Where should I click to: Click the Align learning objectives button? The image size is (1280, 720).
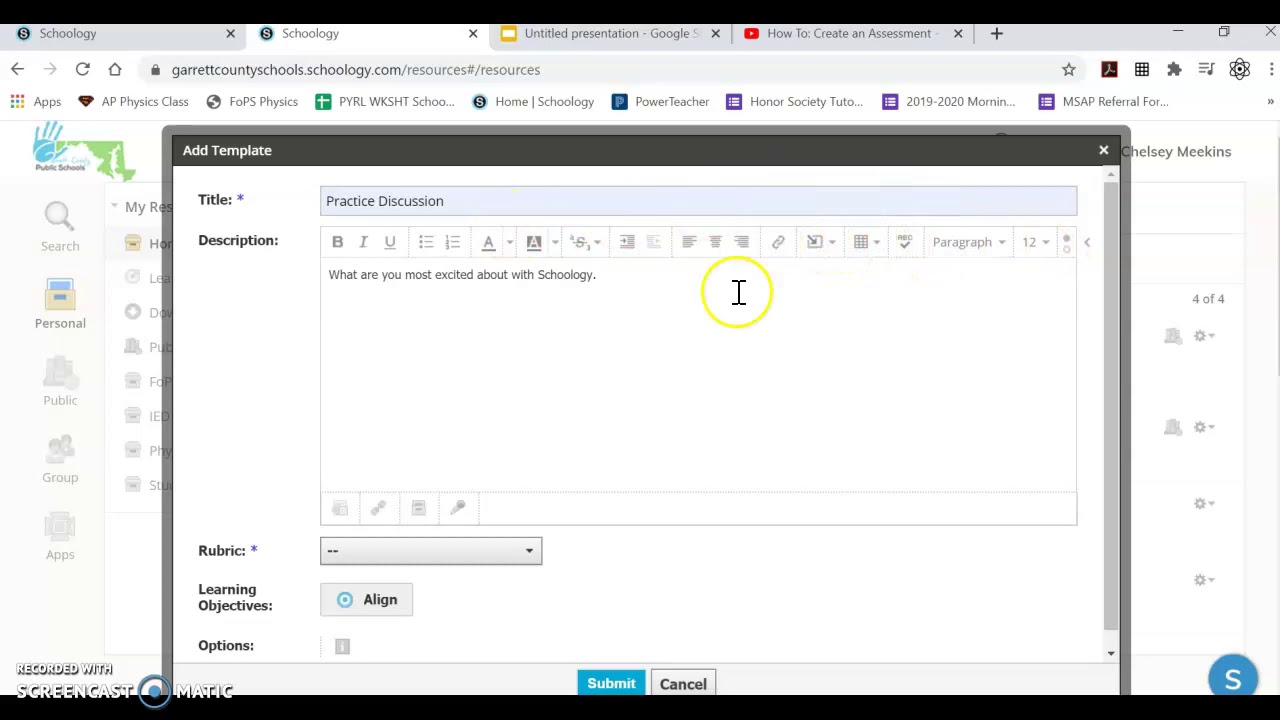(x=366, y=600)
